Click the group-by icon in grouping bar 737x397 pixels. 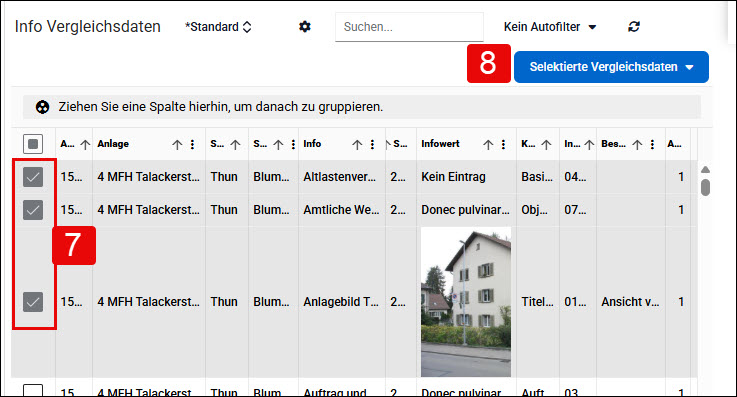42,107
